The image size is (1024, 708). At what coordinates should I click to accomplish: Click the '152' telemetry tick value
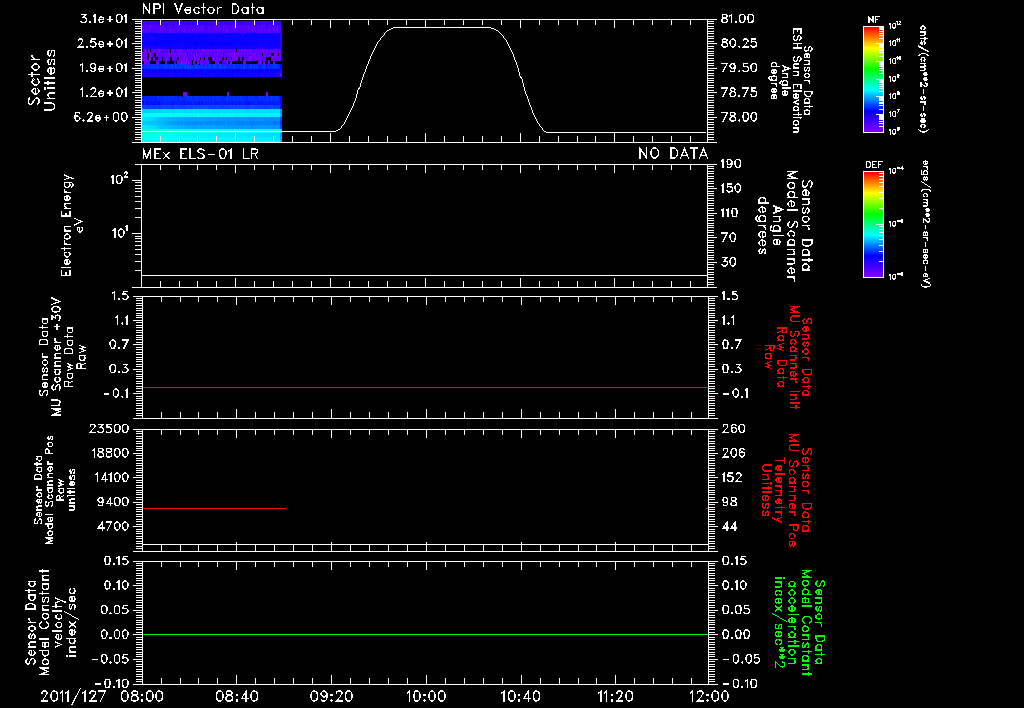point(731,477)
